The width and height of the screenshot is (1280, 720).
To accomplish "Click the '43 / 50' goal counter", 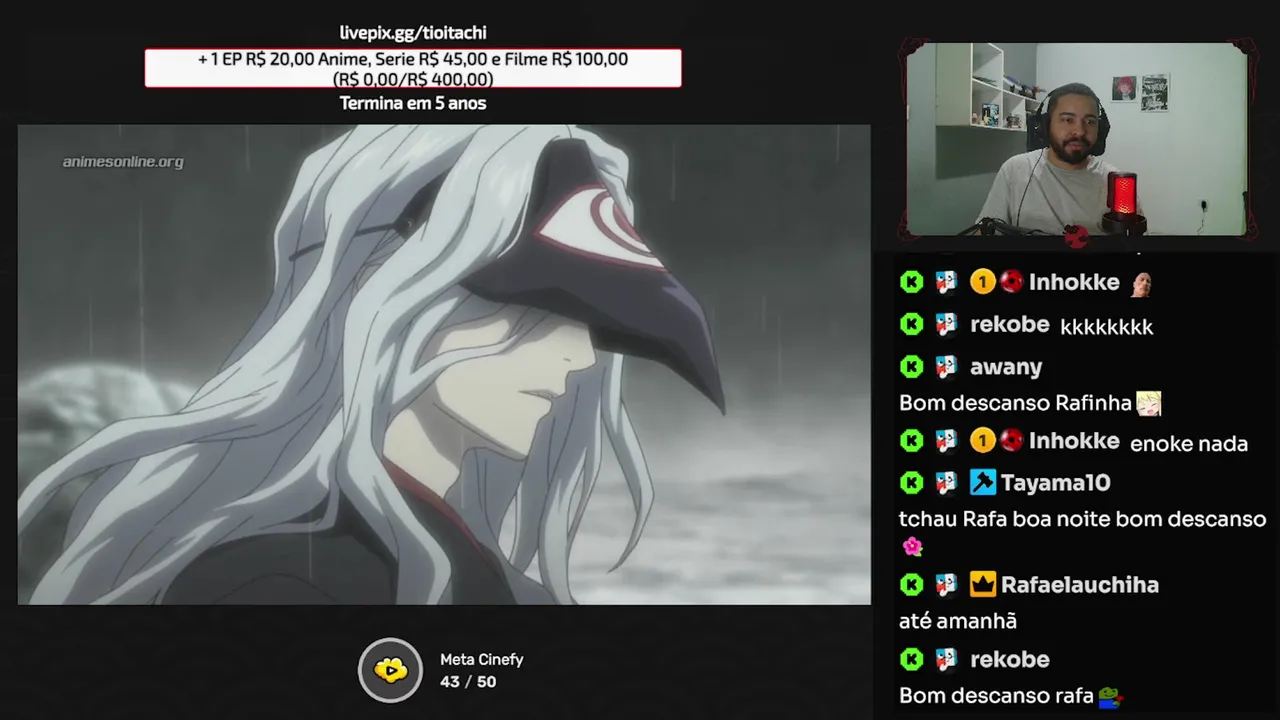I will [x=468, y=682].
